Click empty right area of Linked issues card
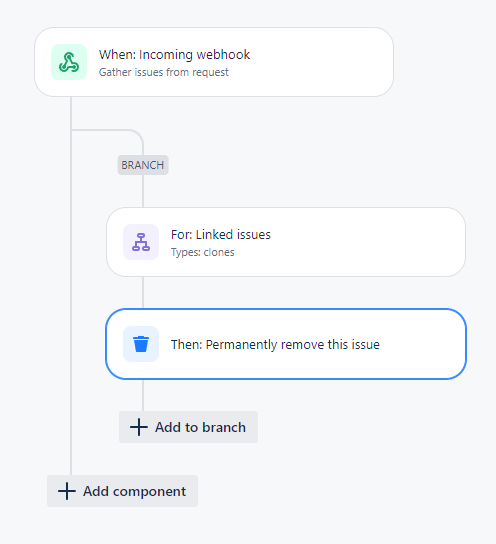Viewport: 496px width, 544px height. [x=368, y=242]
